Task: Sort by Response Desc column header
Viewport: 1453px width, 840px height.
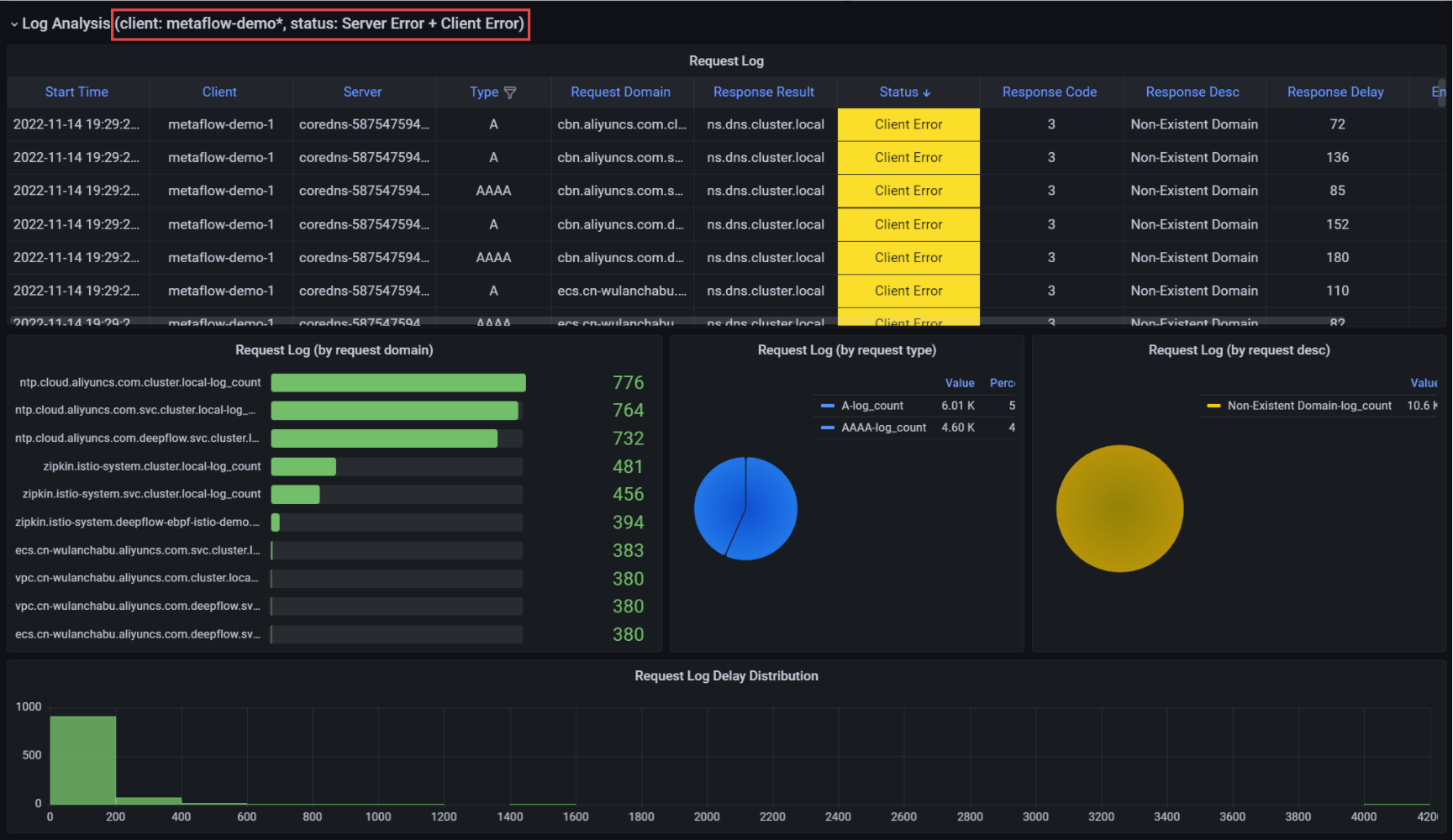Action: [1192, 92]
